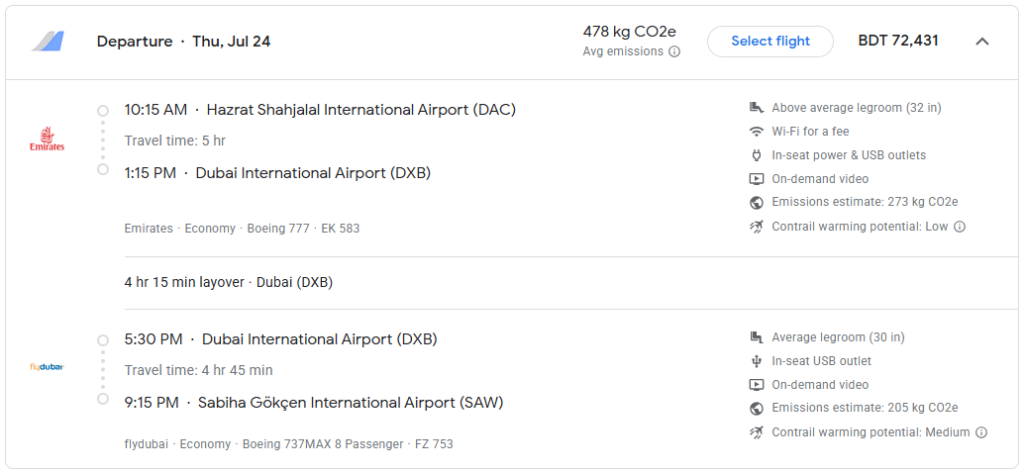Click the In-seat power & USB outlets icon
This screenshot has height=473, width=1024.
(x=756, y=155)
